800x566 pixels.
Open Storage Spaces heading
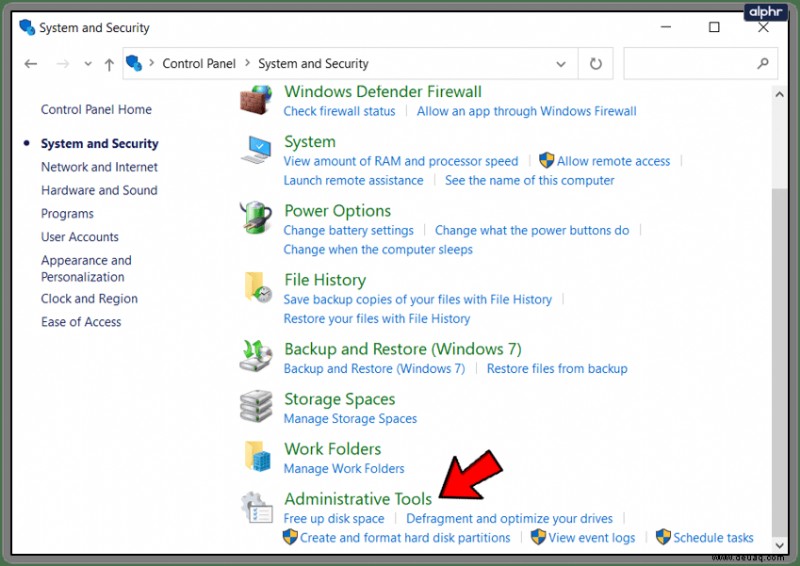[x=339, y=399]
